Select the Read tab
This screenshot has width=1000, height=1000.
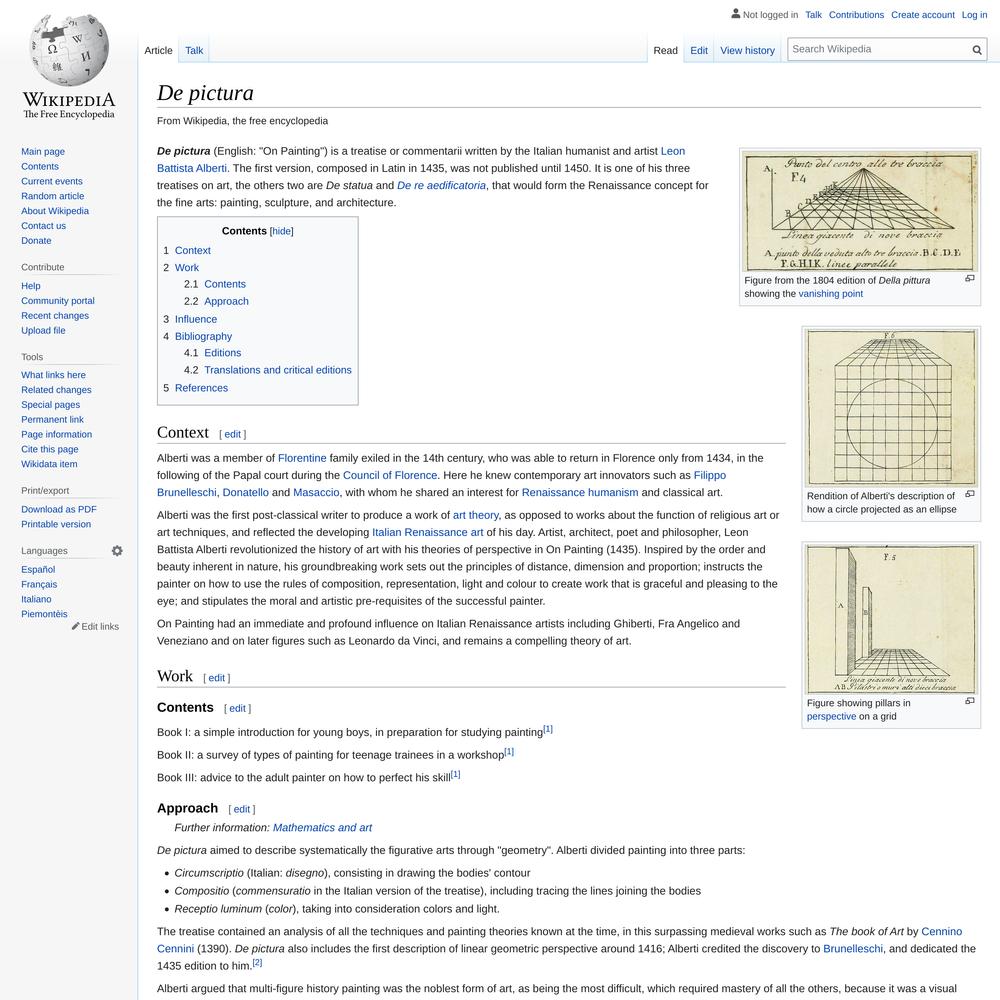pos(665,50)
